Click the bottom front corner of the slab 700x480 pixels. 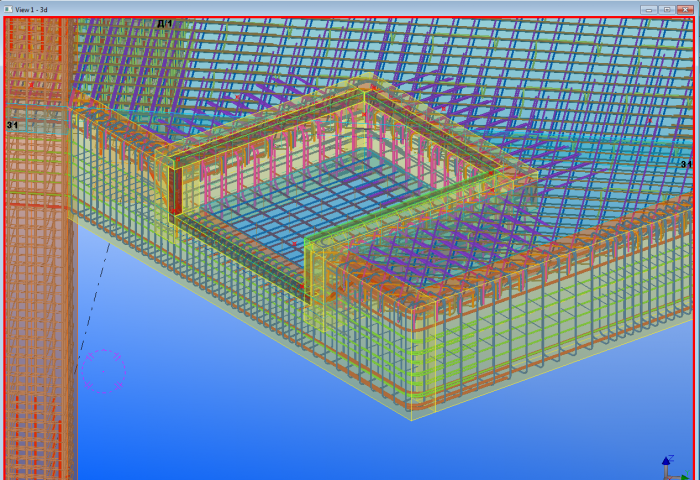411,419
